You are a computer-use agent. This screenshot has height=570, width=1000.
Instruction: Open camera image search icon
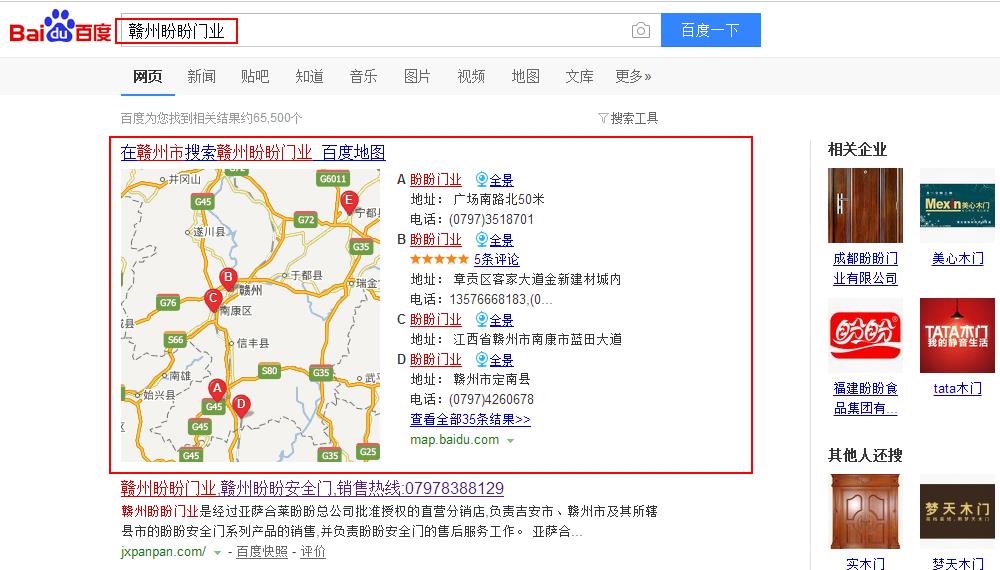pyautogui.click(x=641, y=30)
